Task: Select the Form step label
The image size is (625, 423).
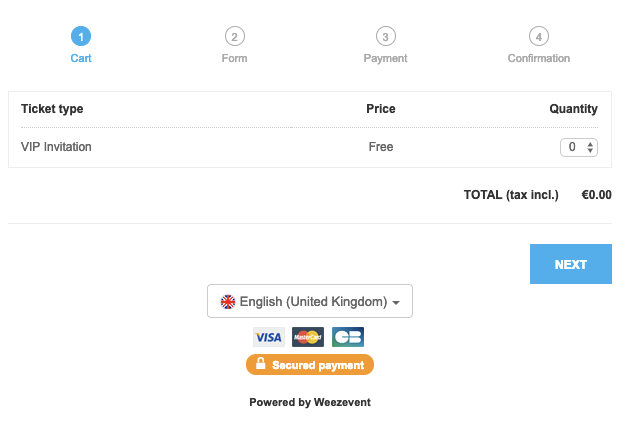Action: click(x=234, y=58)
